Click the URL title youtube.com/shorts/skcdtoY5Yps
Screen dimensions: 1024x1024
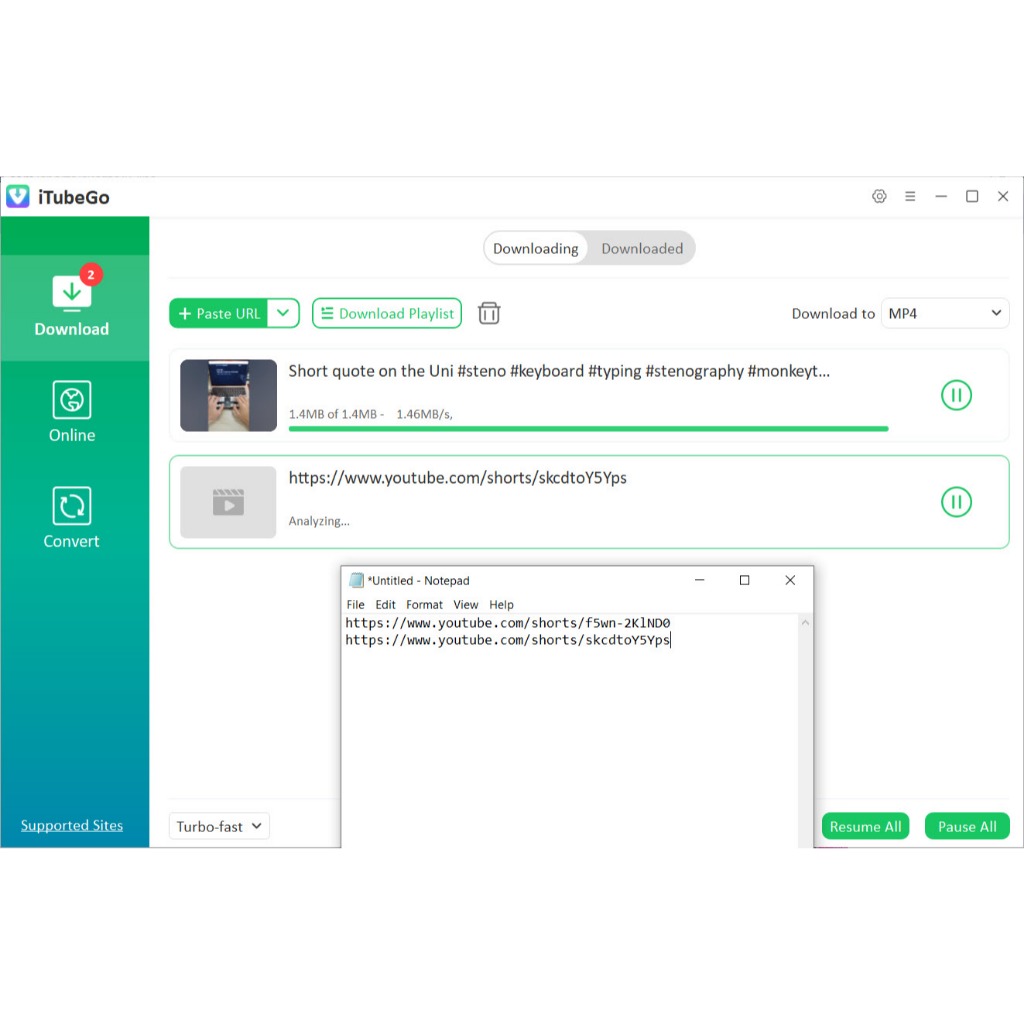click(x=457, y=478)
